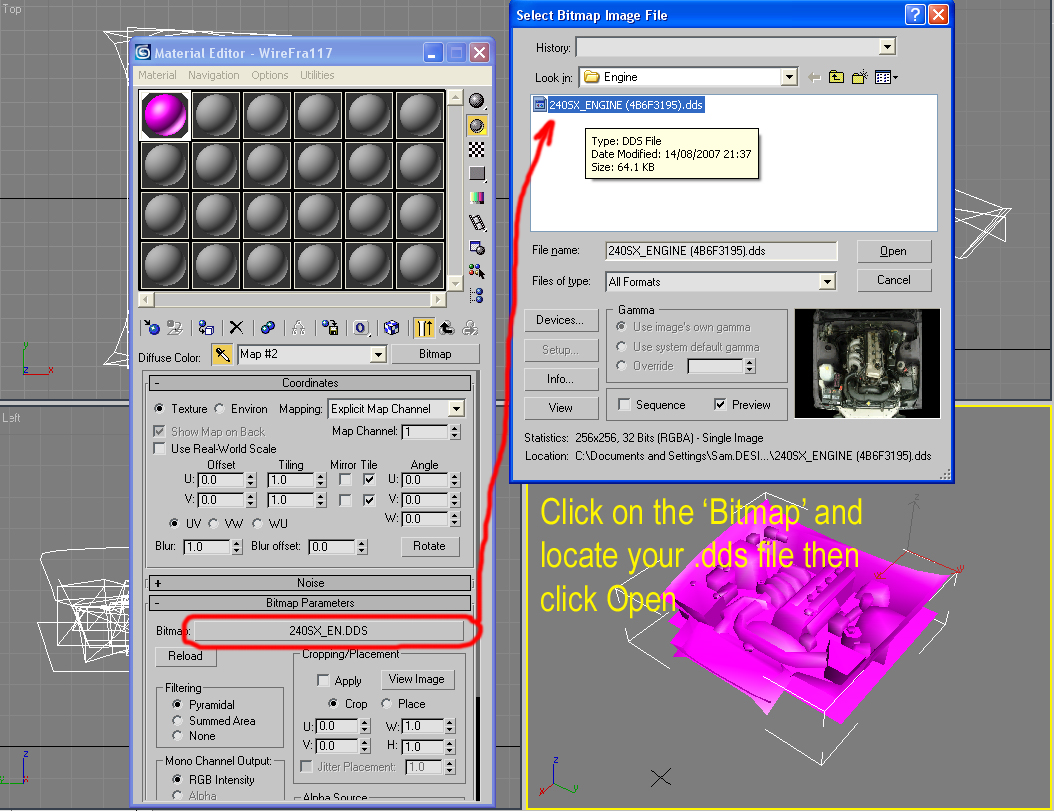This screenshot has width=1054, height=811.
Task: Open the Utilities menu
Action: coord(317,75)
